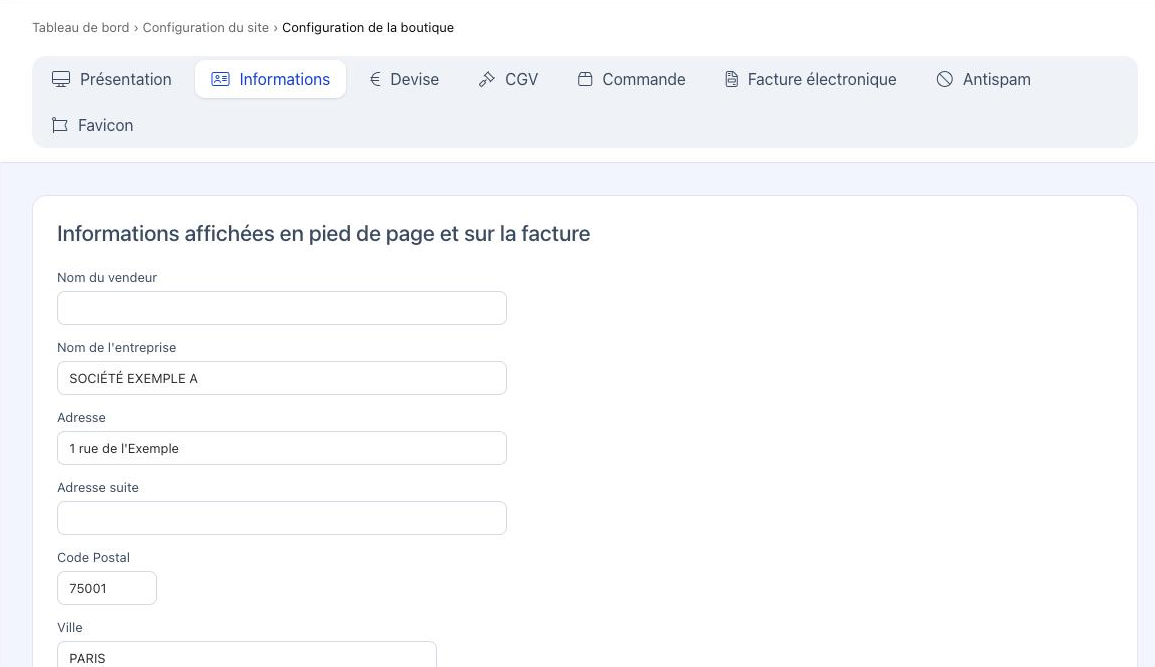
Task: Open Configuration du site breadcrumb
Action: click(206, 27)
